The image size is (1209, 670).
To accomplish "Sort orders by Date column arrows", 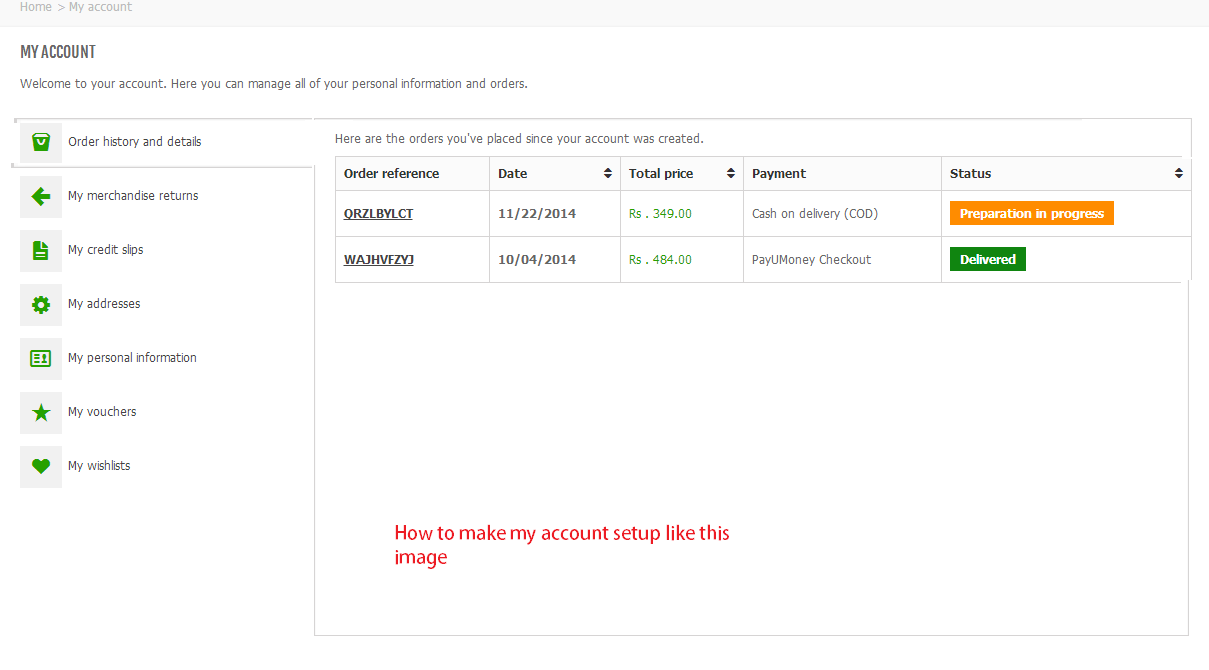I will click(x=608, y=174).
